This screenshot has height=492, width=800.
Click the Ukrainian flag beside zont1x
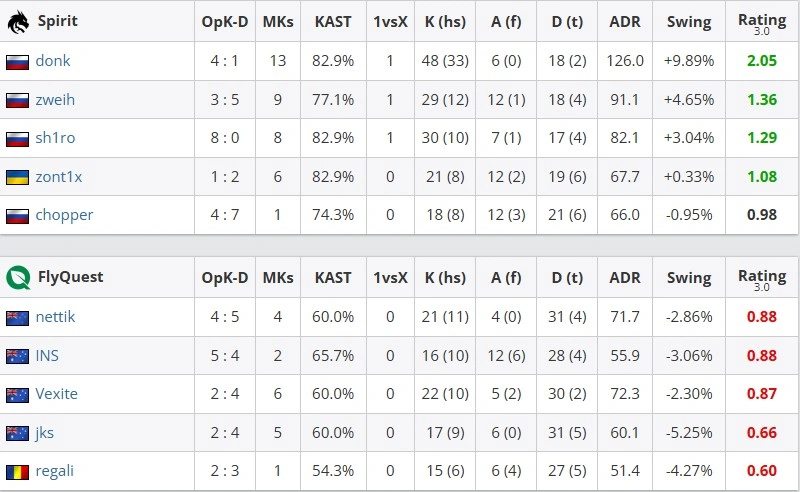click(17, 178)
